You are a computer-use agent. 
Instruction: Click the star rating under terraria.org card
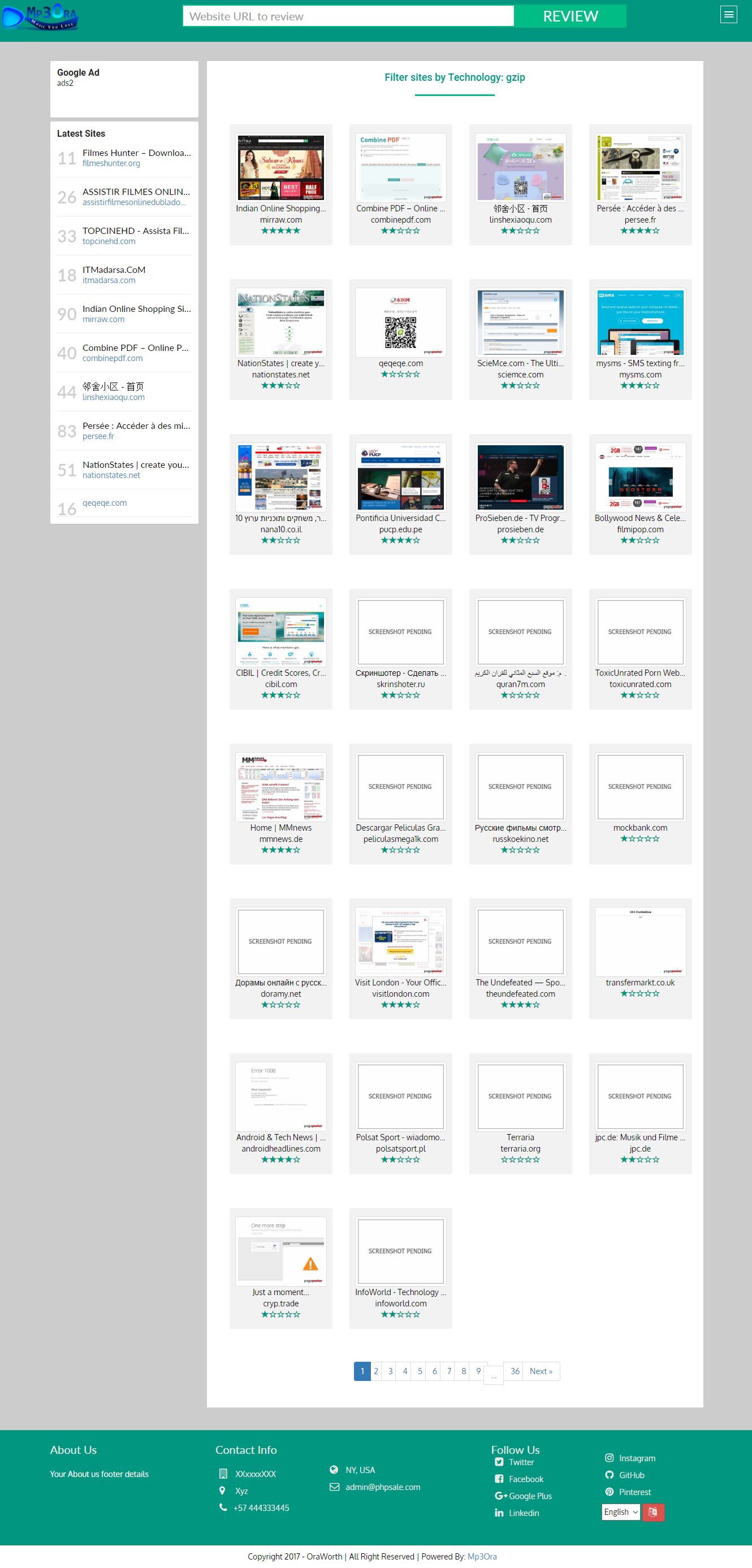[x=521, y=1159]
